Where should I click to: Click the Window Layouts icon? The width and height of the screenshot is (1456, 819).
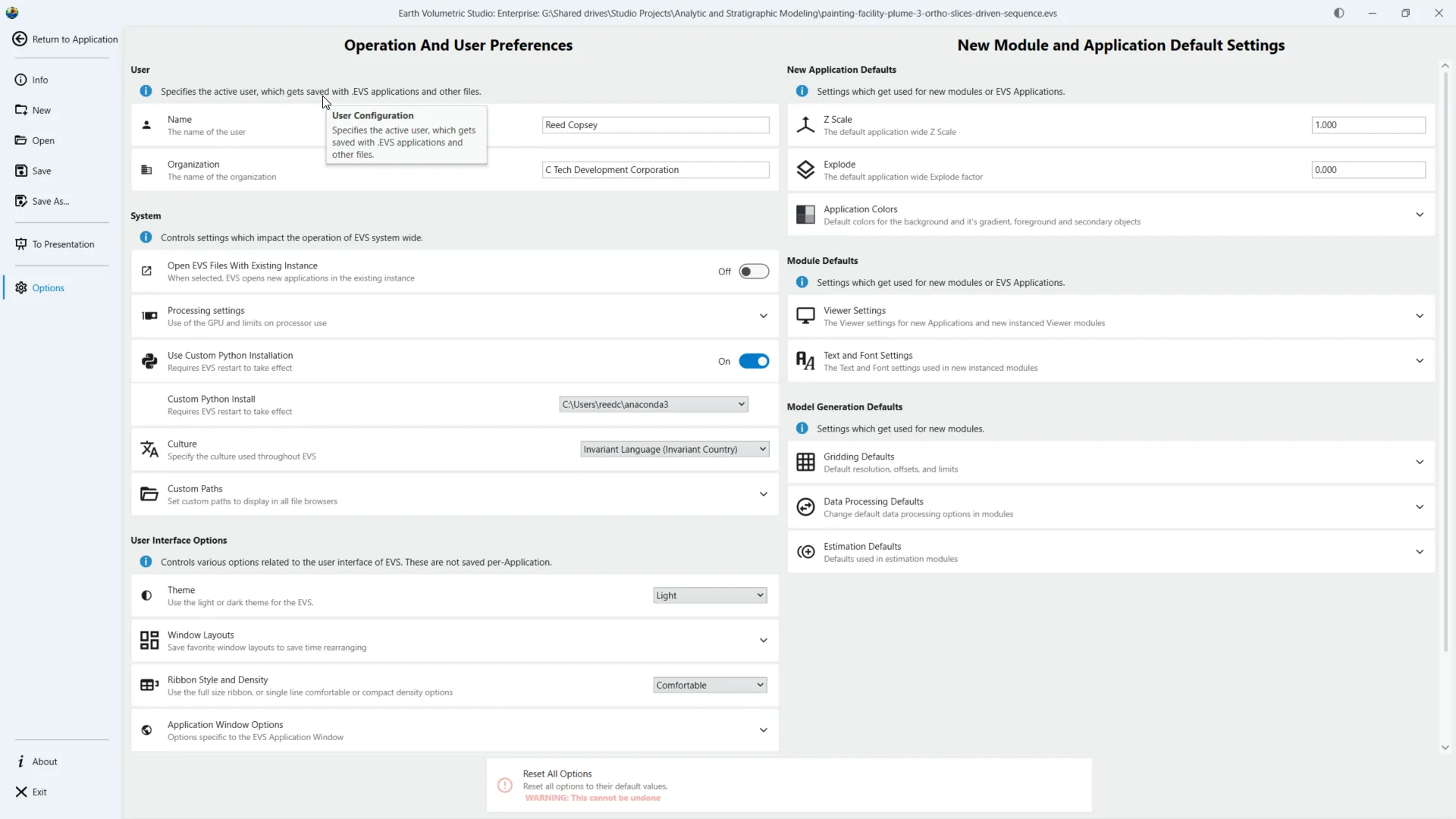tap(149, 641)
